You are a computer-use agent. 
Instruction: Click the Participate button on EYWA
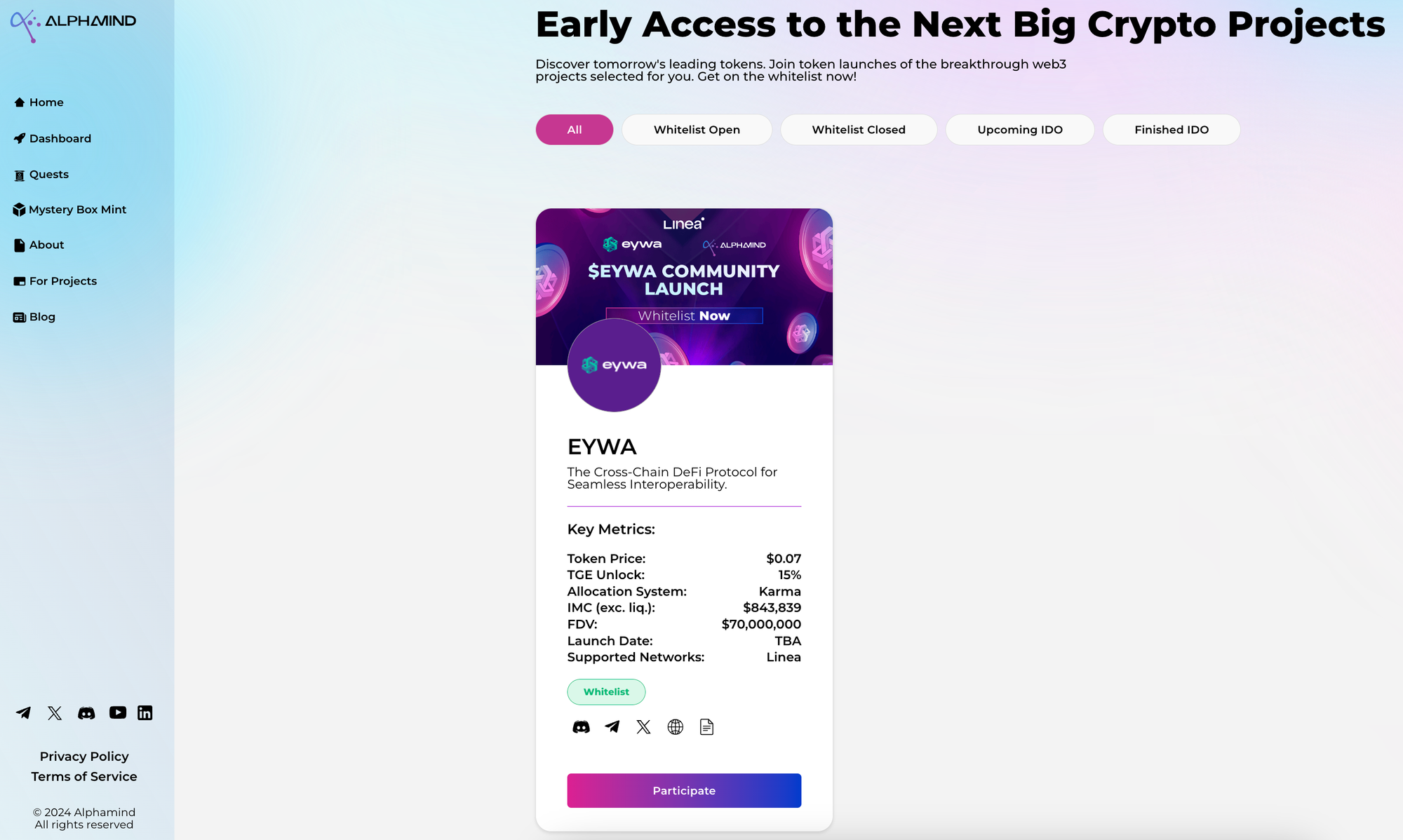point(684,790)
